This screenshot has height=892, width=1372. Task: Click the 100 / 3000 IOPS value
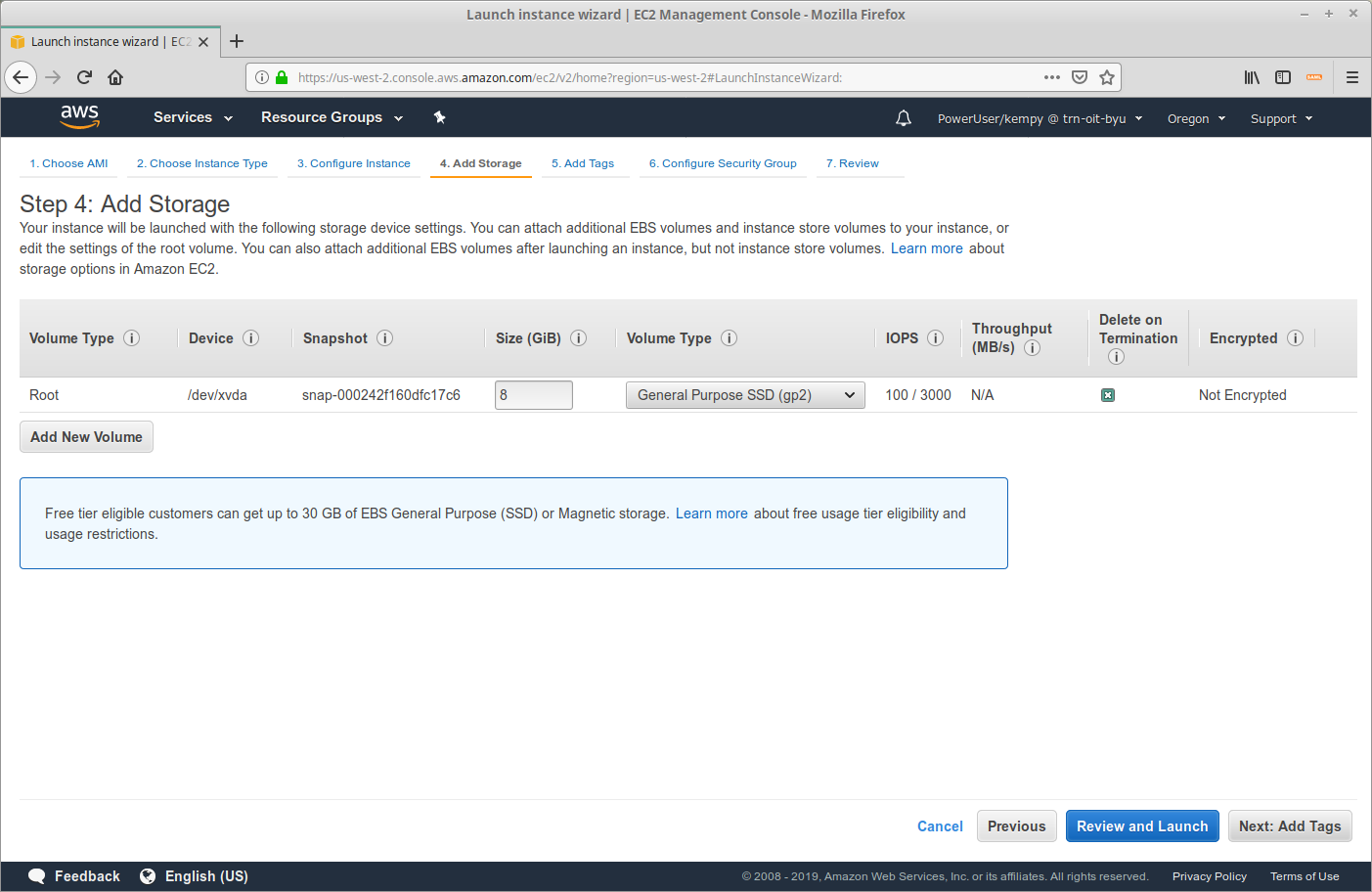pos(918,395)
